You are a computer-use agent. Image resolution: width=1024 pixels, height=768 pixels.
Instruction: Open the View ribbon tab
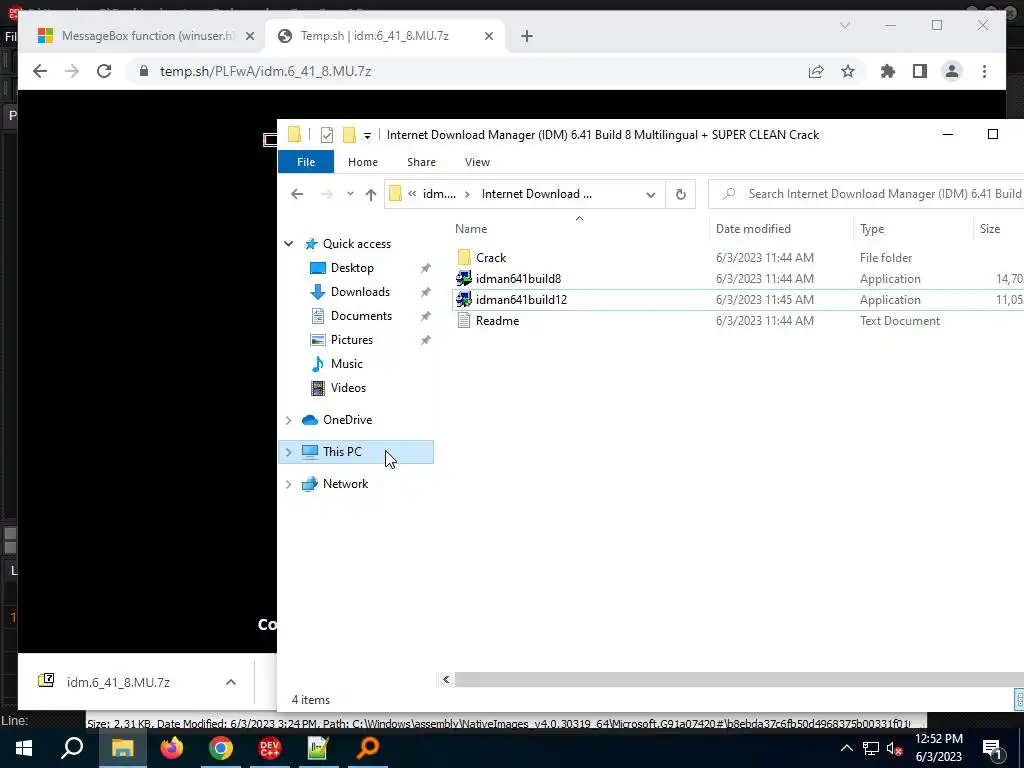coord(477,162)
